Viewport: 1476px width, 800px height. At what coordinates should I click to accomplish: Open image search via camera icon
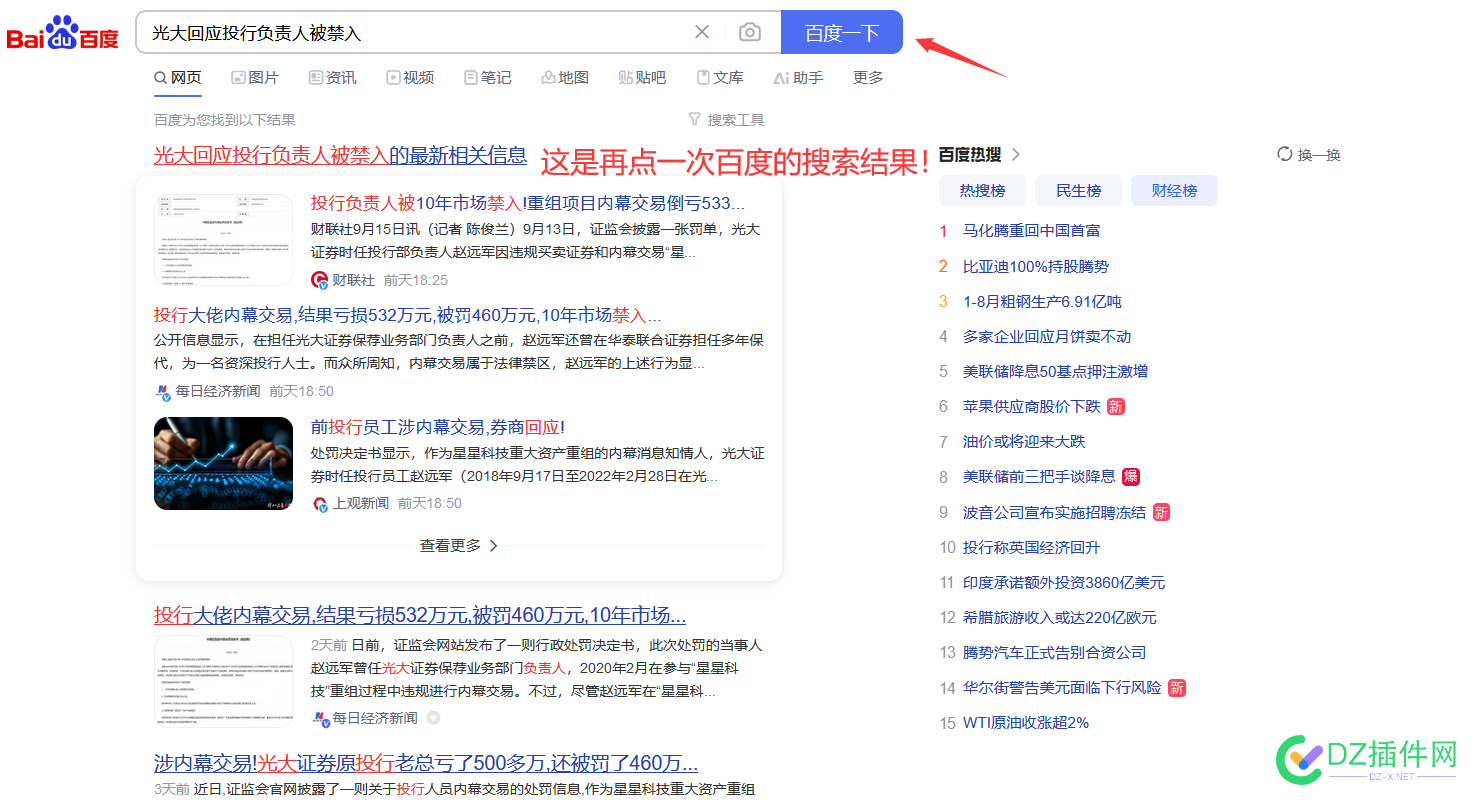coord(750,32)
